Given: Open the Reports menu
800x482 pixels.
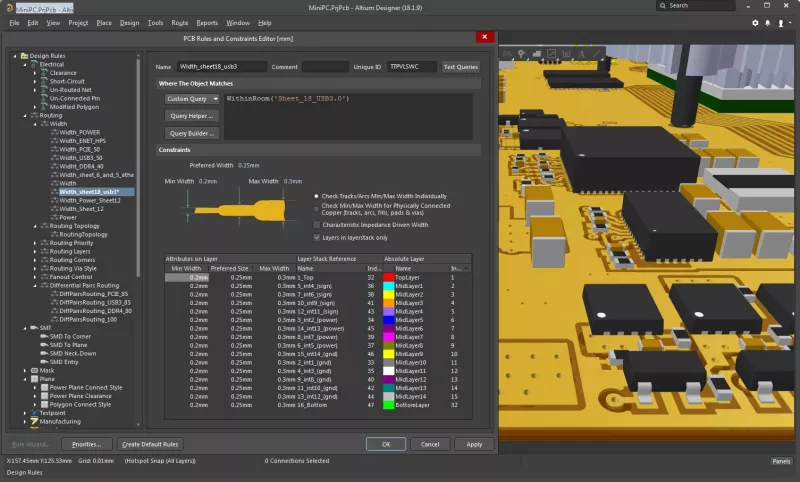Looking at the screenshot, I should coord(207,23).
